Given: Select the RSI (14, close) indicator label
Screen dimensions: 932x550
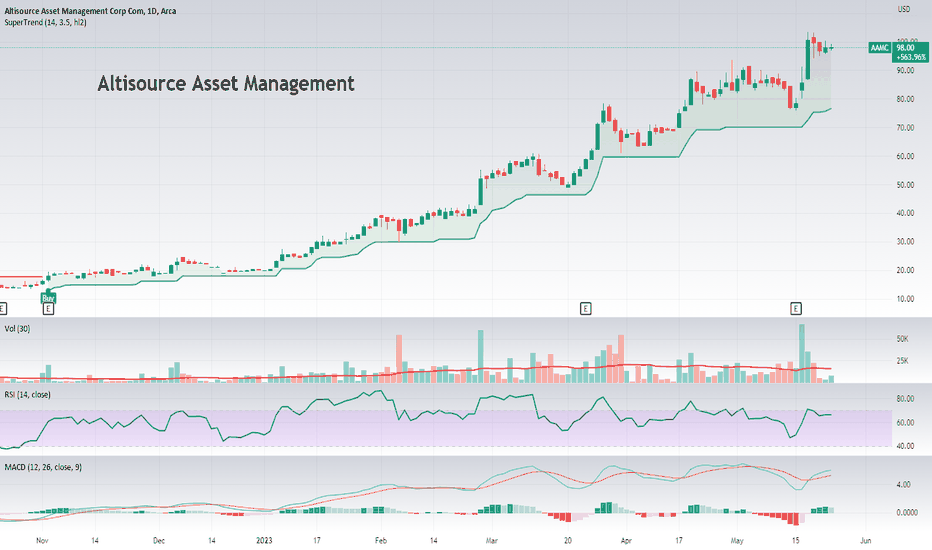Looking at the screenshot, I should coord(27,395).
